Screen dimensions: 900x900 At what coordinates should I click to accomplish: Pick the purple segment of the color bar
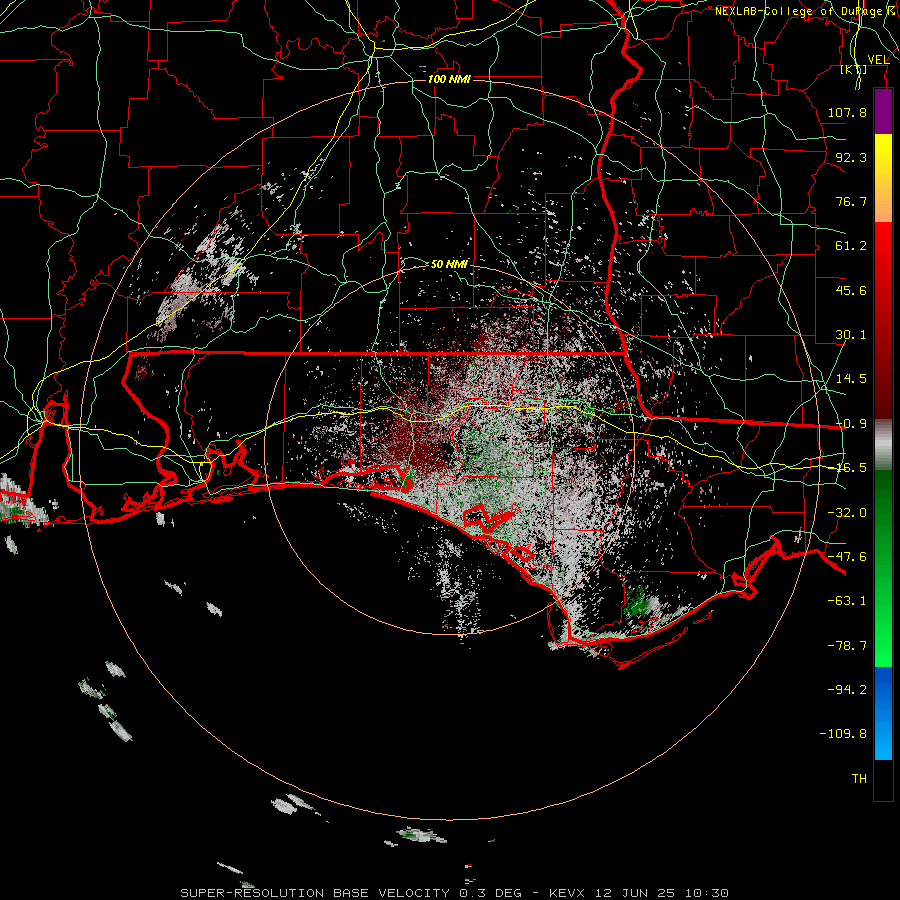click(x=883, y=112)
